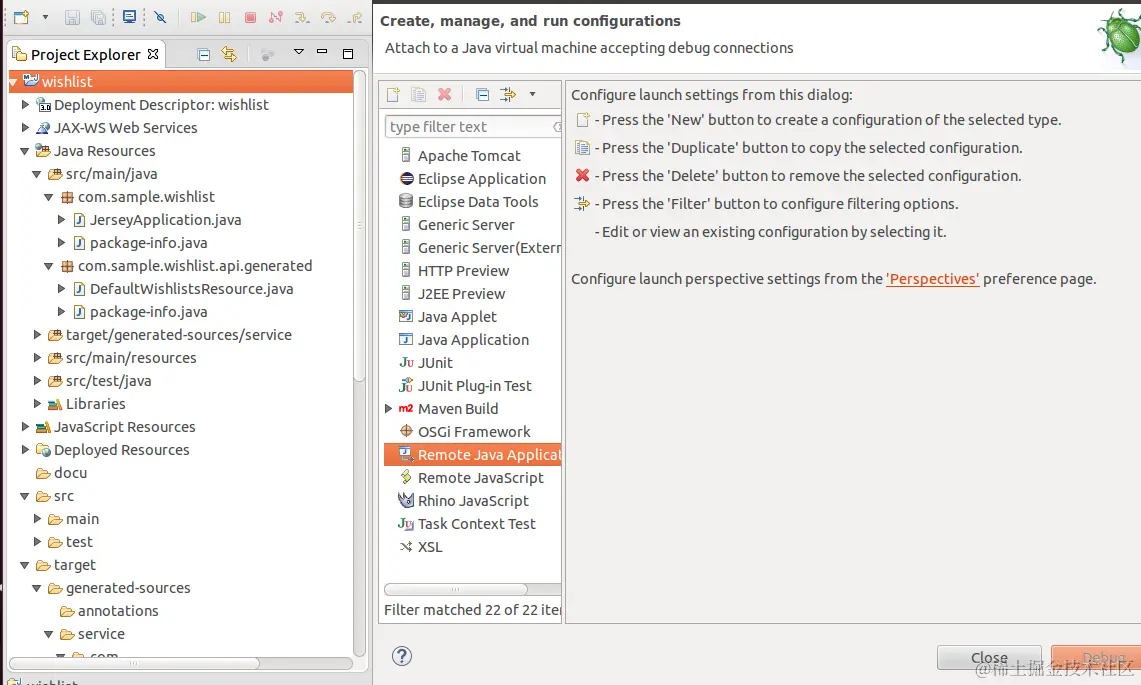The width and height of the screenshot is (1141, 685).
Task: Click launch configuration list horizontal scrollbar
Action: [456, 590]
